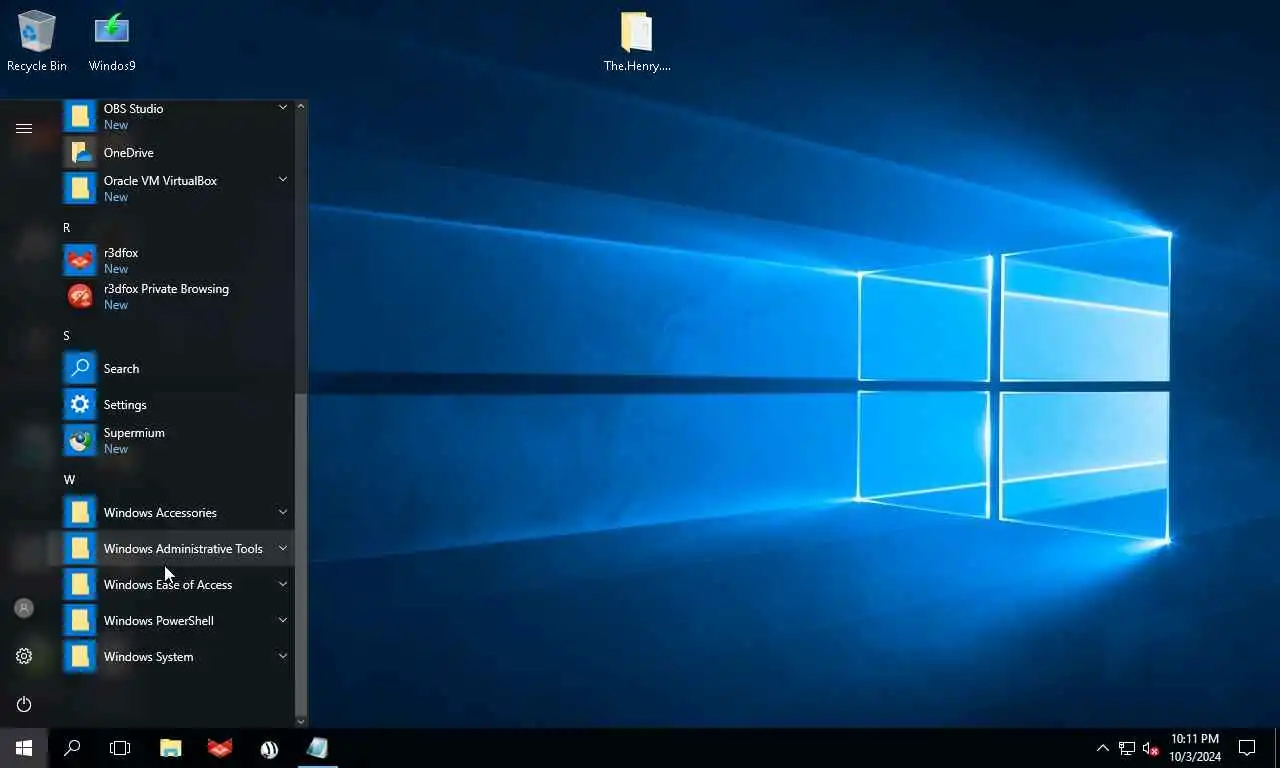Expand the Windows Accessories chevron

point(283,512)
